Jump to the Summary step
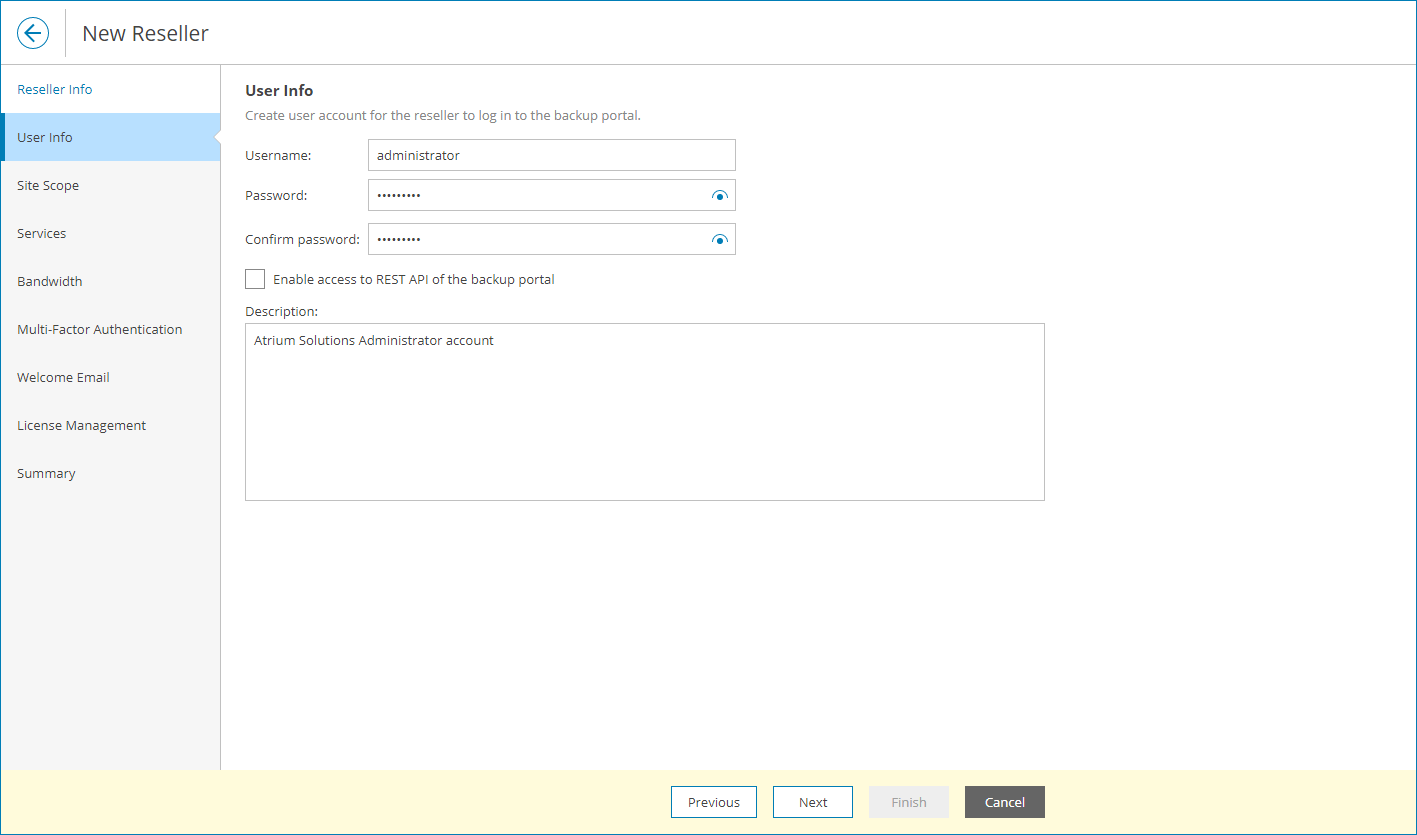 [x=46, y=472]
